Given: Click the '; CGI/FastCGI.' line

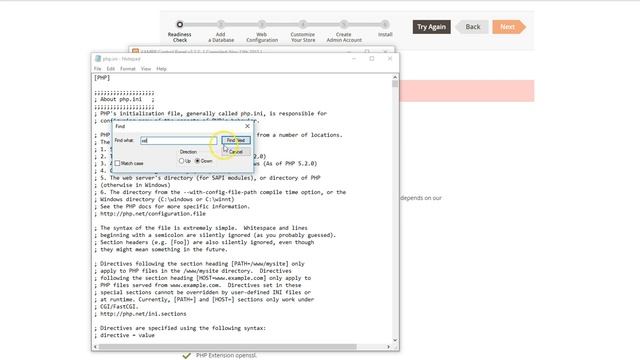Looking at the screenshot, I should coord(116,307).
